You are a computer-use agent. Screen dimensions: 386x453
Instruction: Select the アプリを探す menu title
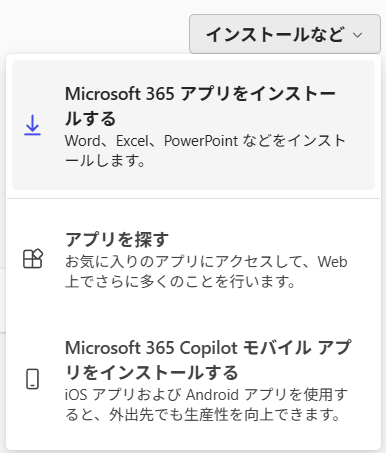[x=117, y=239]
